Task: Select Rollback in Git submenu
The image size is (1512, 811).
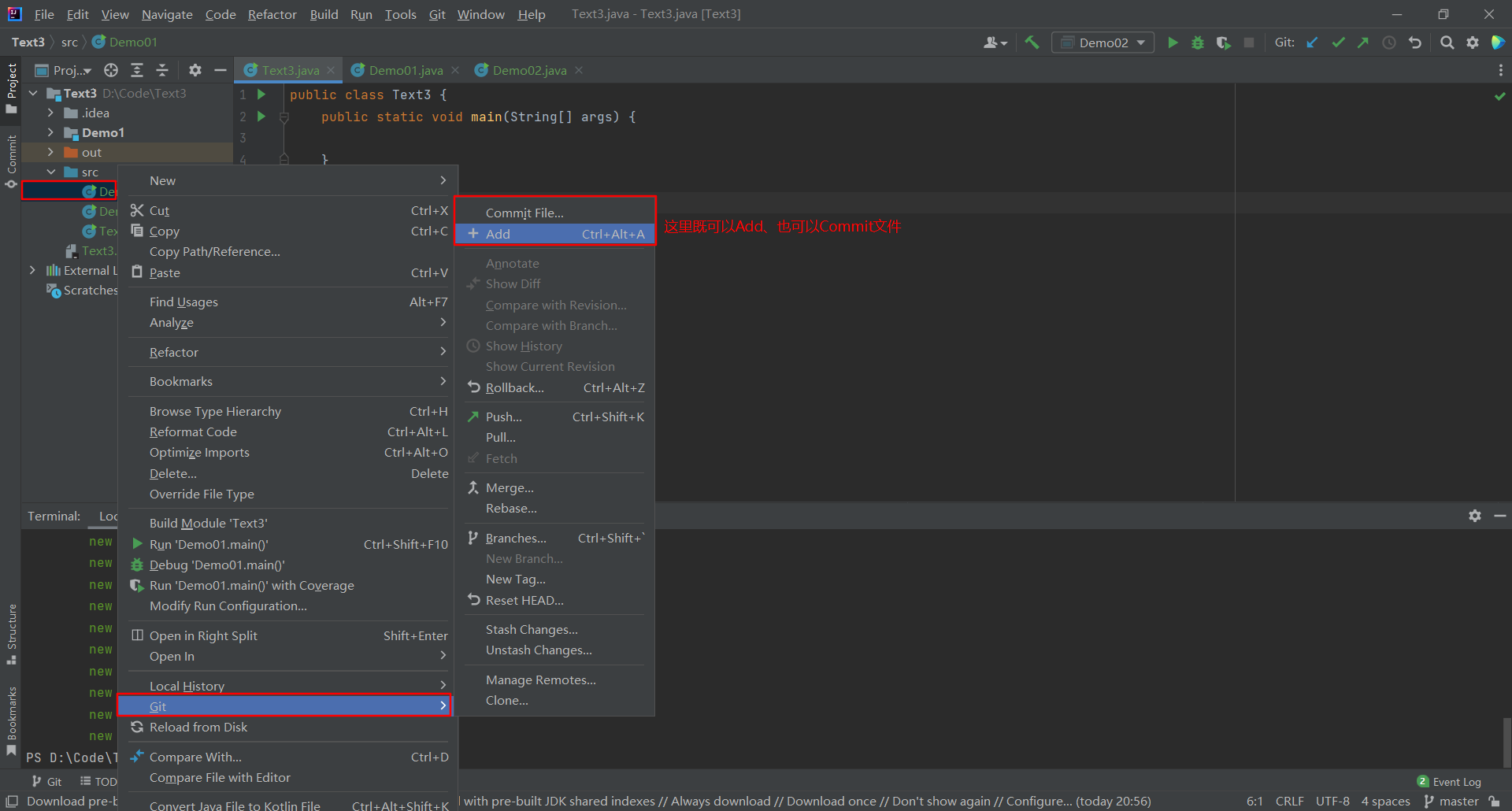Action: [x=556, y=387]
